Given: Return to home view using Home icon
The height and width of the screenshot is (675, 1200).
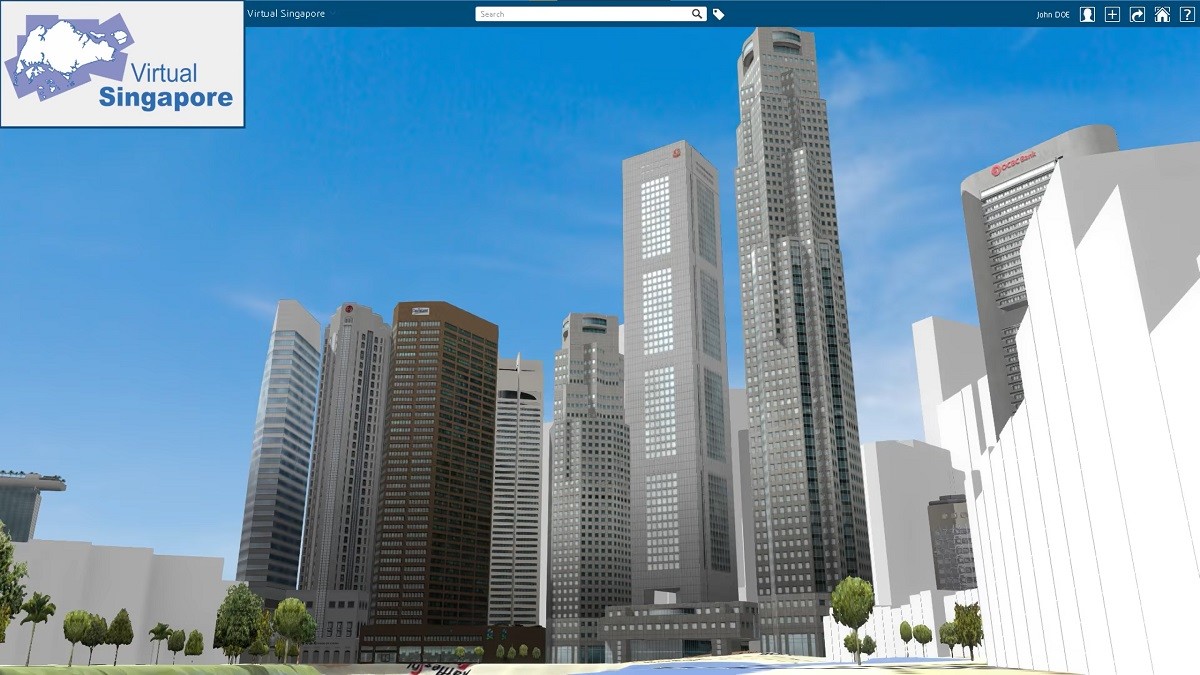Looking at the screenshot, I should click(x=1162, y=14).
